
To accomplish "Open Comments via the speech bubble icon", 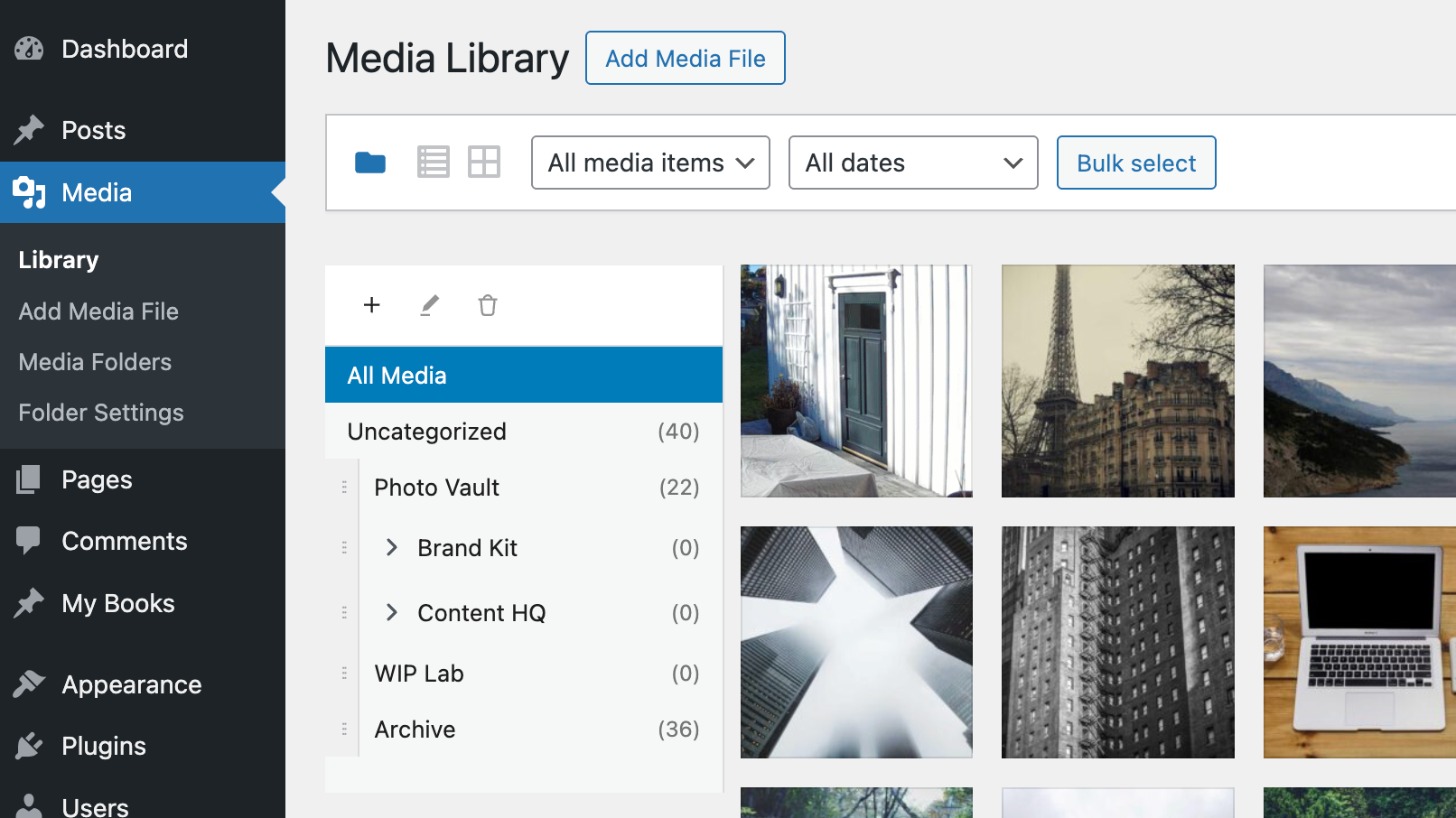I will coord(30,541).
